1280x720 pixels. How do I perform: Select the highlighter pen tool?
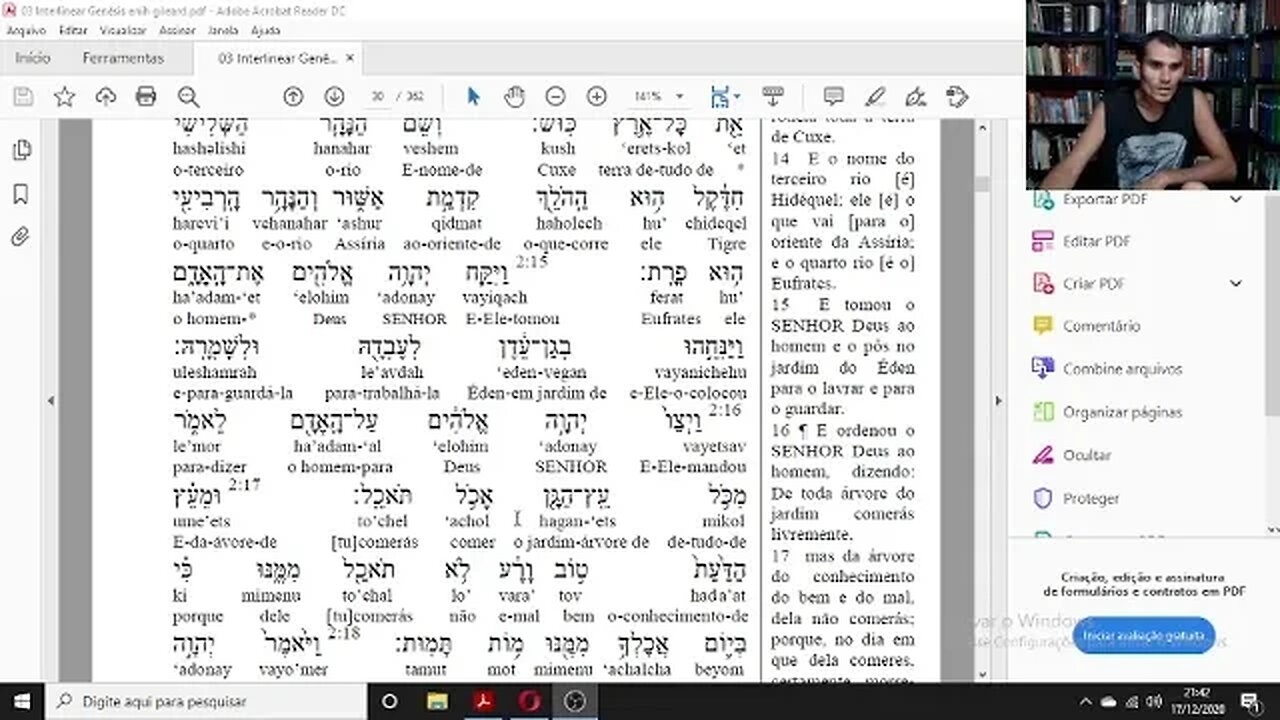click(x=875, y=96)
